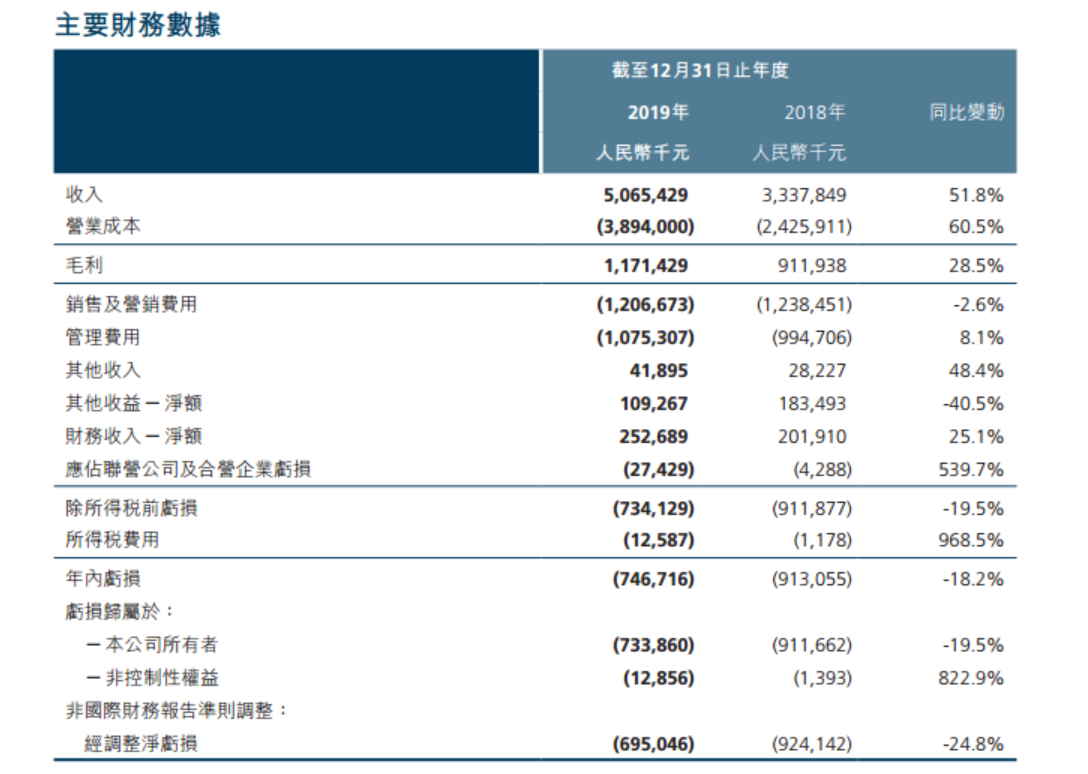Select the 2019年 column header
Screen dimensions: 1088x774
tap(658, 112)
